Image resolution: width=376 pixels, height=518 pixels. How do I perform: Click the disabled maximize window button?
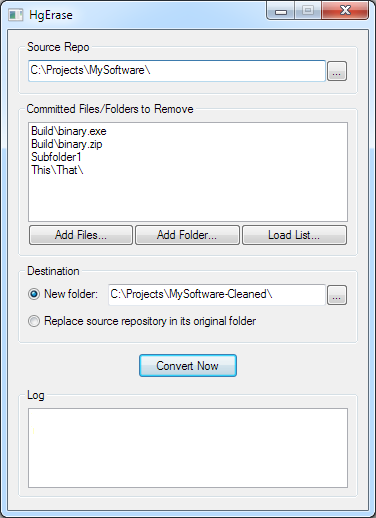(x=308, y=11)
